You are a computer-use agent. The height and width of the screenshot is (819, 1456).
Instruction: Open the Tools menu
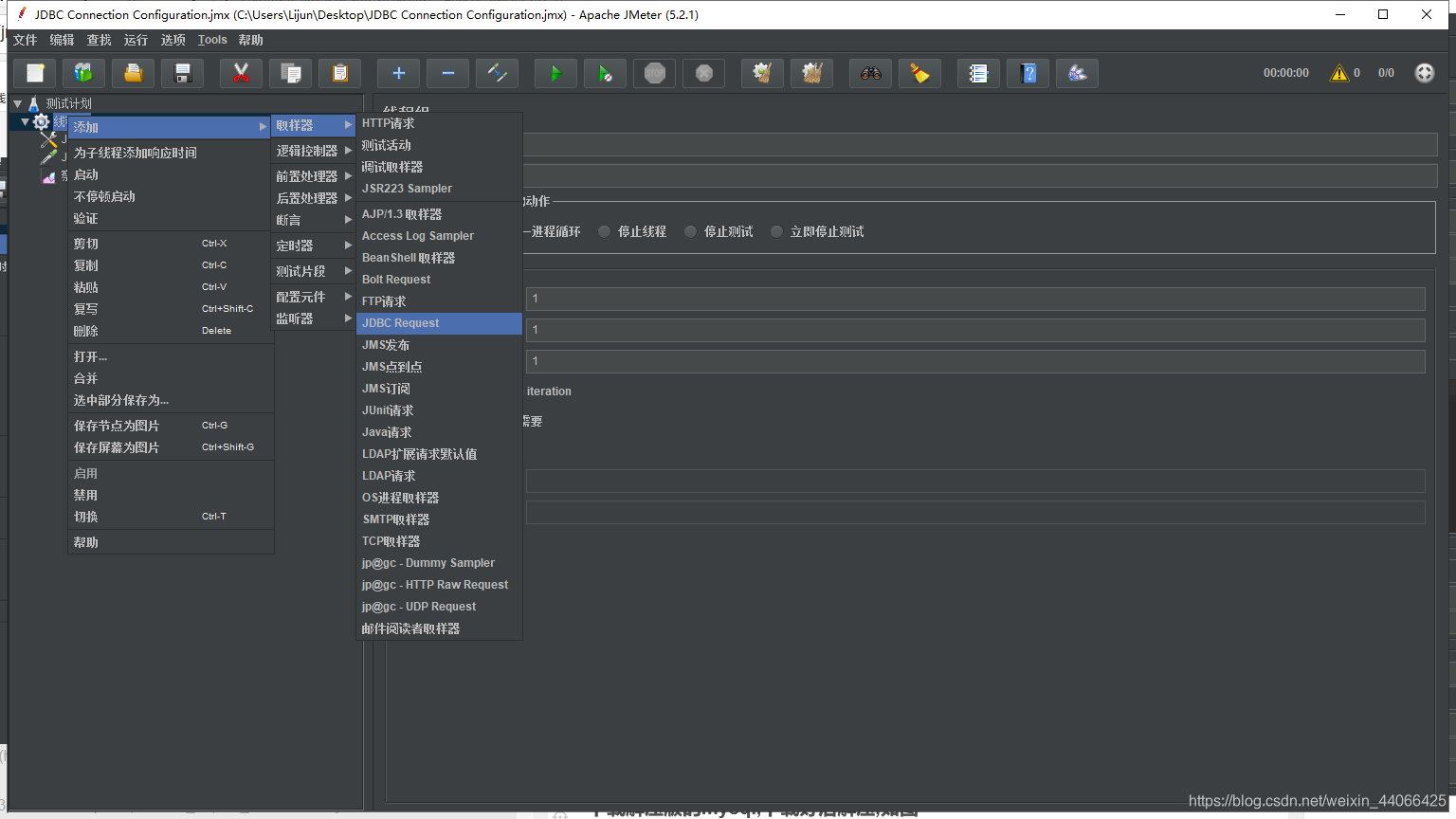tap(212, 40)
